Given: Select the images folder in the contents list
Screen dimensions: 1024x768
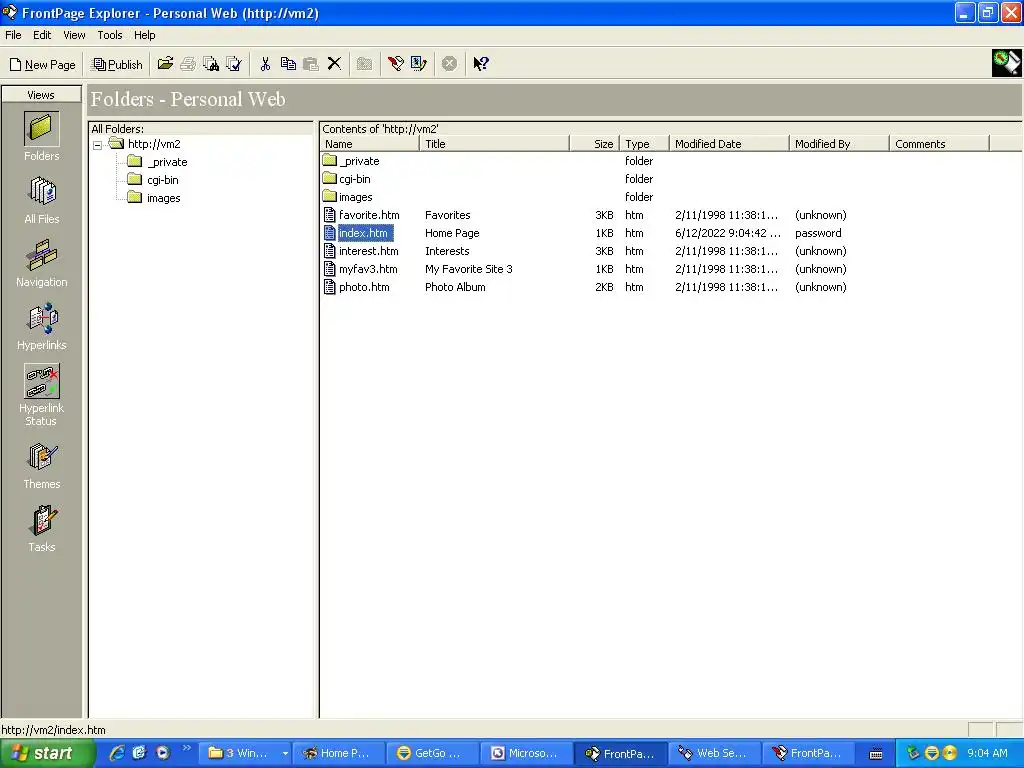Looking at the screenshot, I should coord(355,197).
